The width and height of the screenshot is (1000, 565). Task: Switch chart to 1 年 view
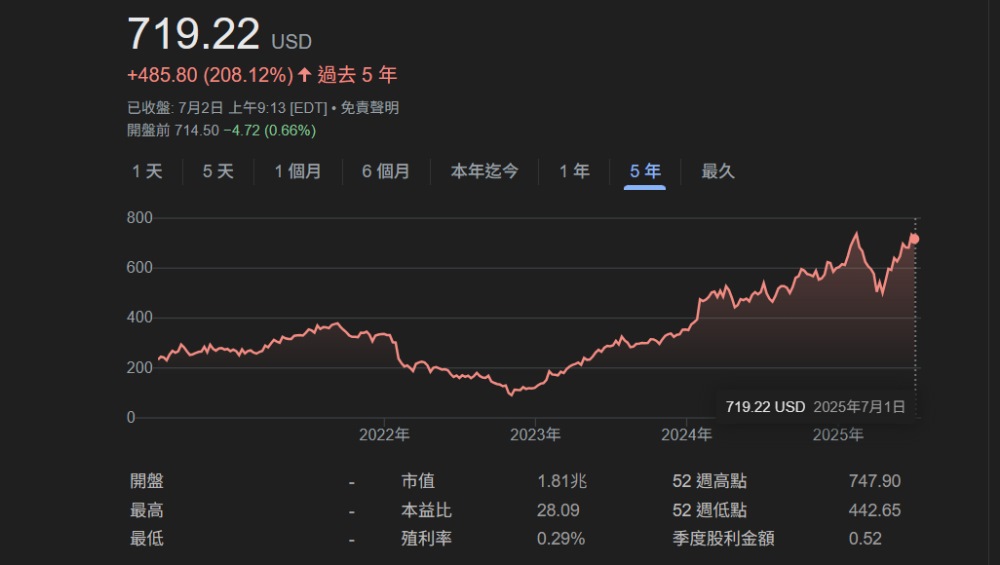click(574, 171)
